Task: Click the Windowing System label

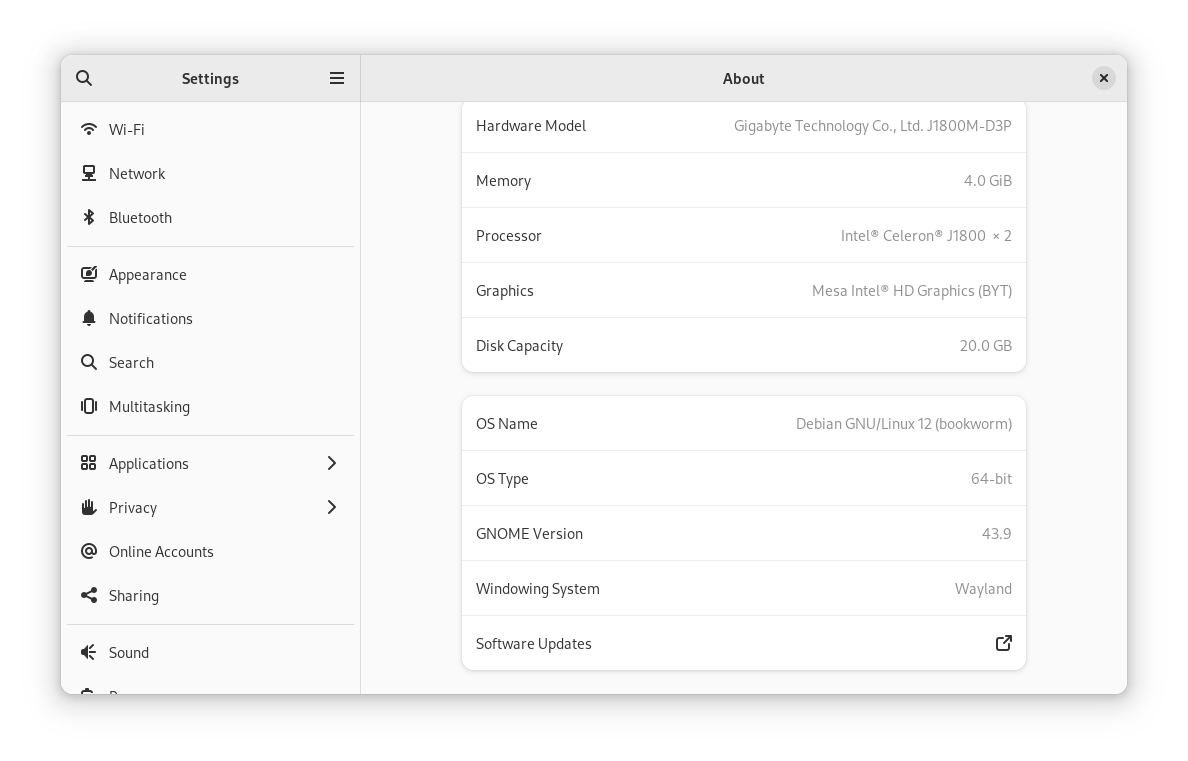Action: pyautogui.click(x=537, y=589)
